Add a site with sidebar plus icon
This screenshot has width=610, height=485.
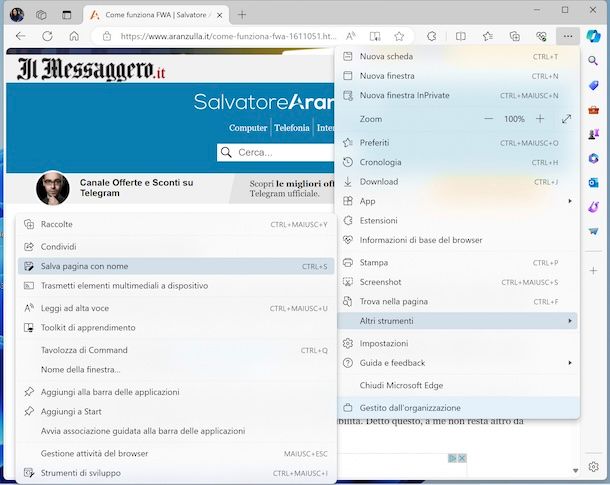[x=593, y=271]
